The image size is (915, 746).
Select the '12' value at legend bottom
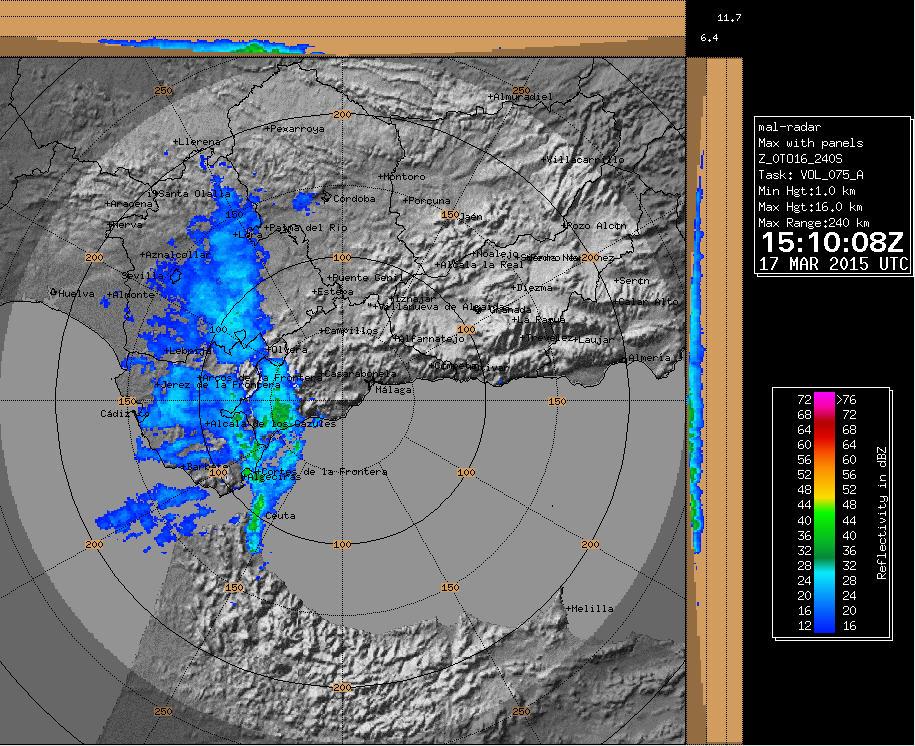pyautogui.click(x=804, y=626)
